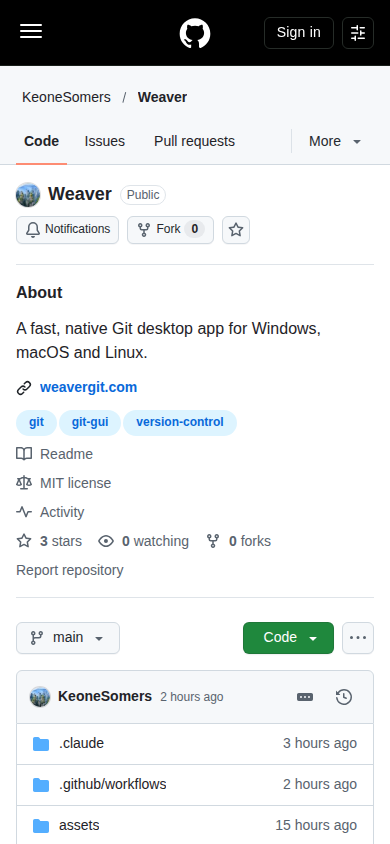This screenshot has width=390, height=844.
Task: Open appearance settings sliders icon
Action: point(358,33)
